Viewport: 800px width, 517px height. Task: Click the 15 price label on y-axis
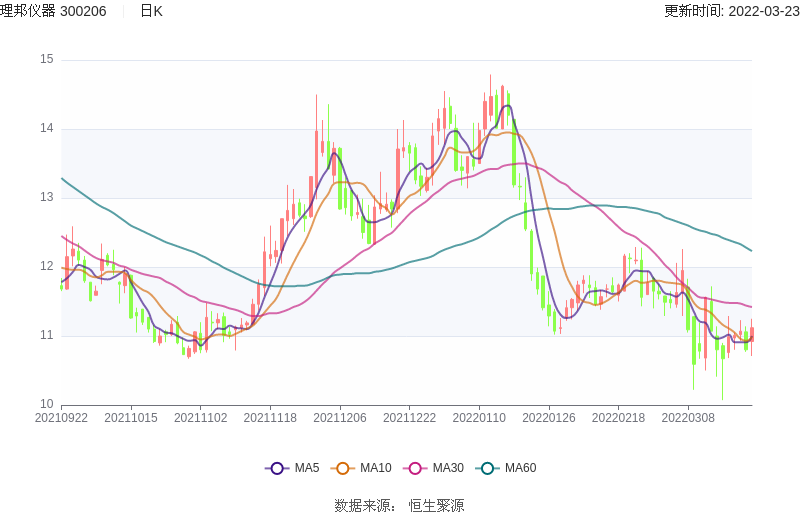click(x=46, y=59)
